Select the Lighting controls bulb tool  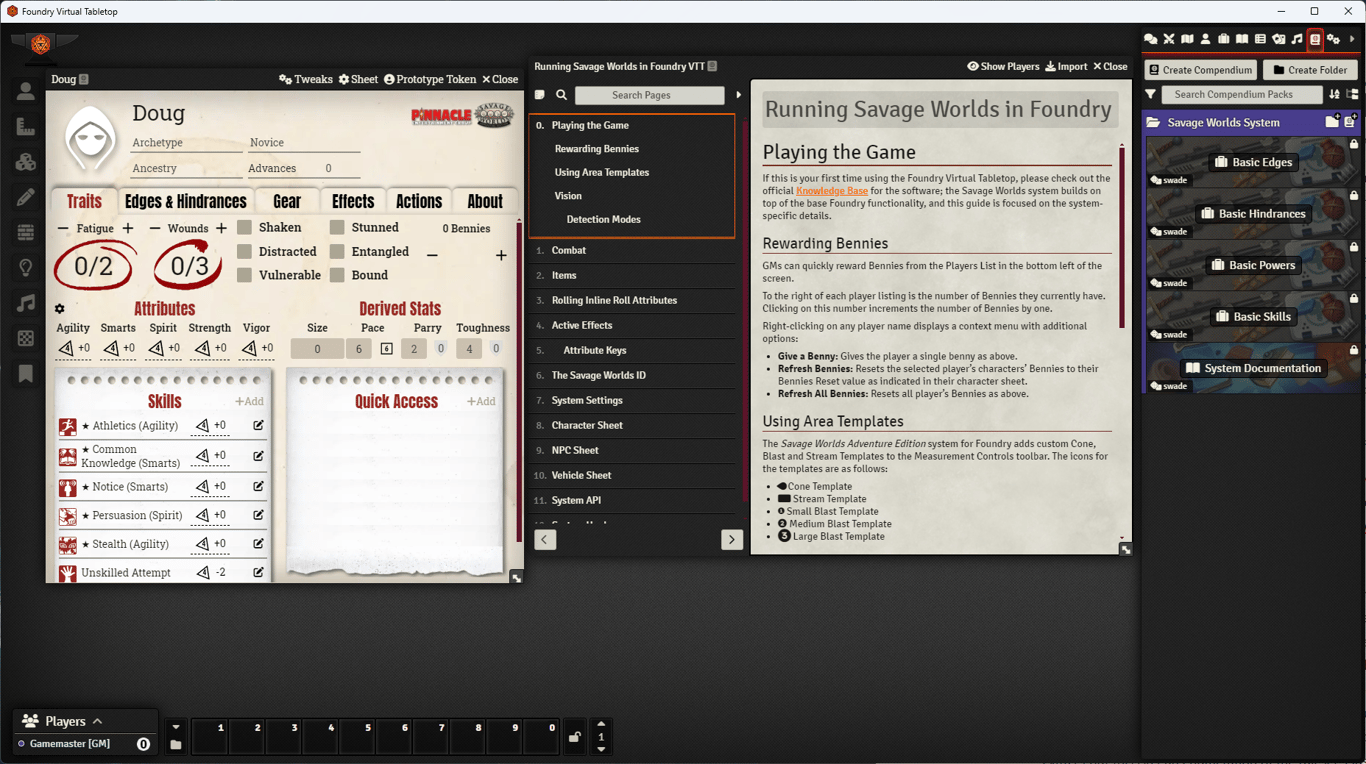click(x=26, y=268)
